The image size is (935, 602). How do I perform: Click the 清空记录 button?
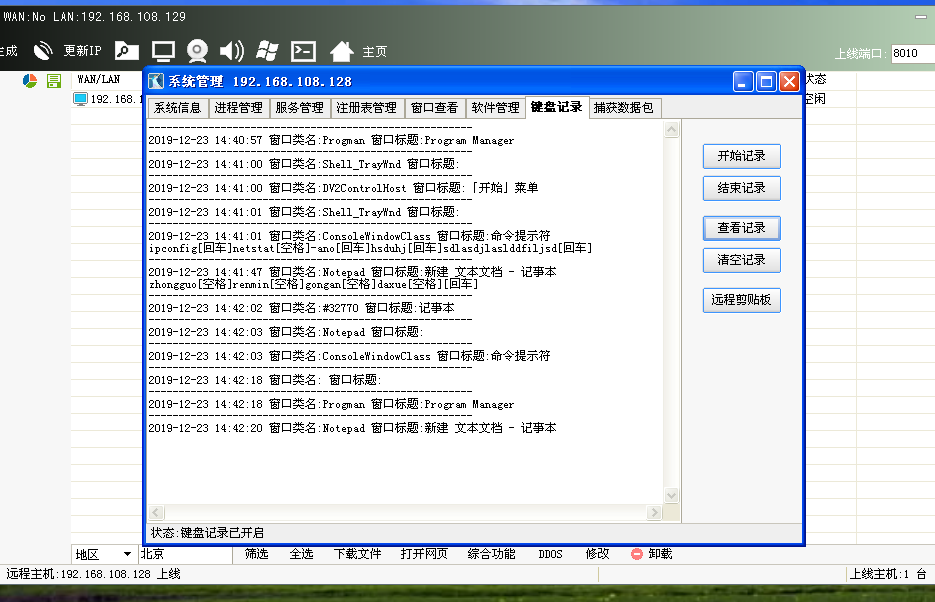[741, 260]
